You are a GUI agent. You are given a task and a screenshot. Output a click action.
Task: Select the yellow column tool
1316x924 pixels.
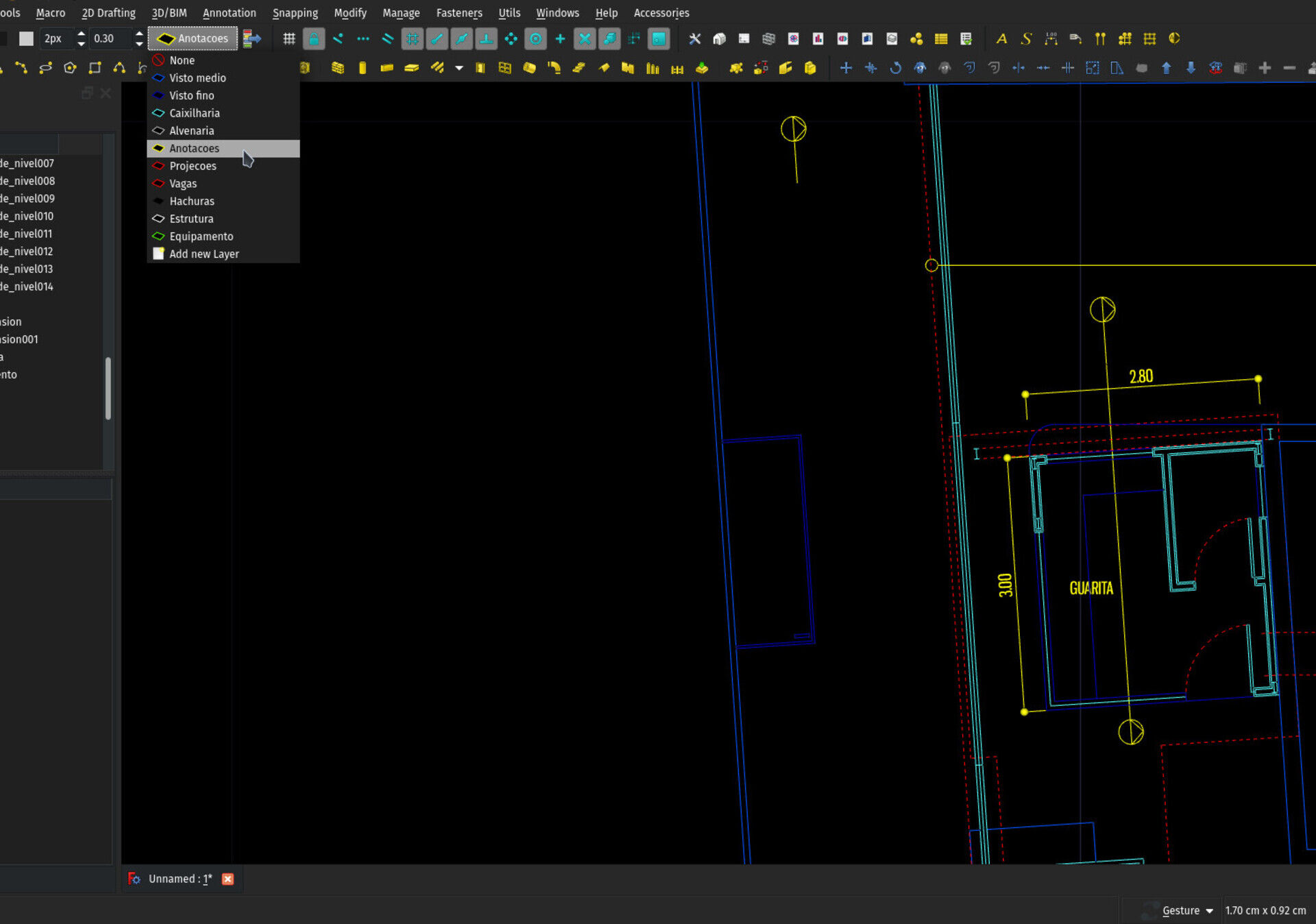tap(363, 68)
